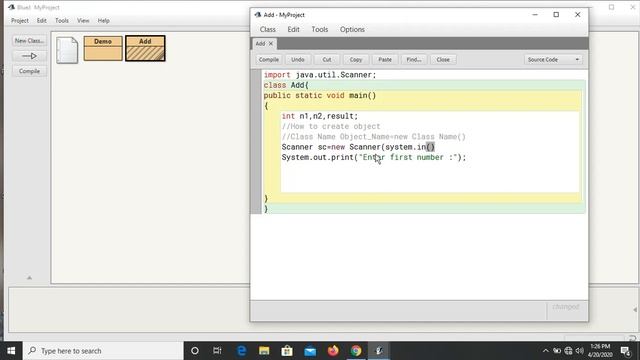Viewport: 640px width, 360px height.
Task: Open Microsoft Store from taskbar
Action: tap(287, 351)
